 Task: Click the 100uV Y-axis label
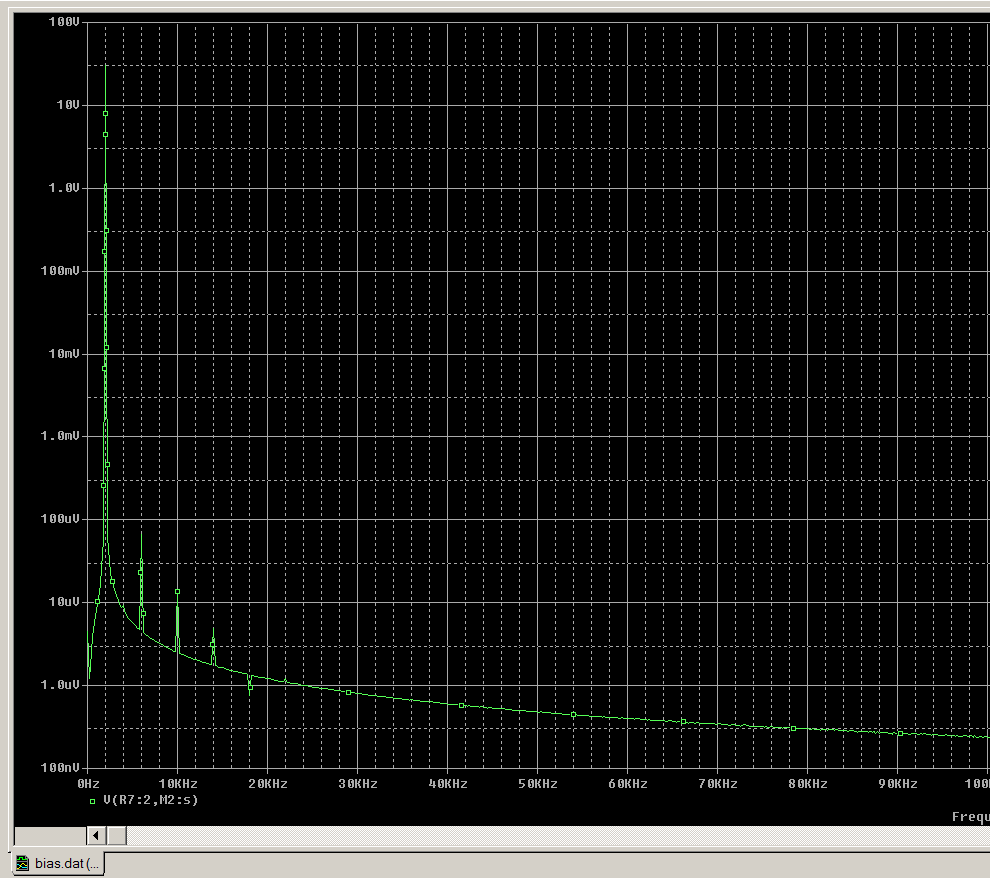click(61, 519)
